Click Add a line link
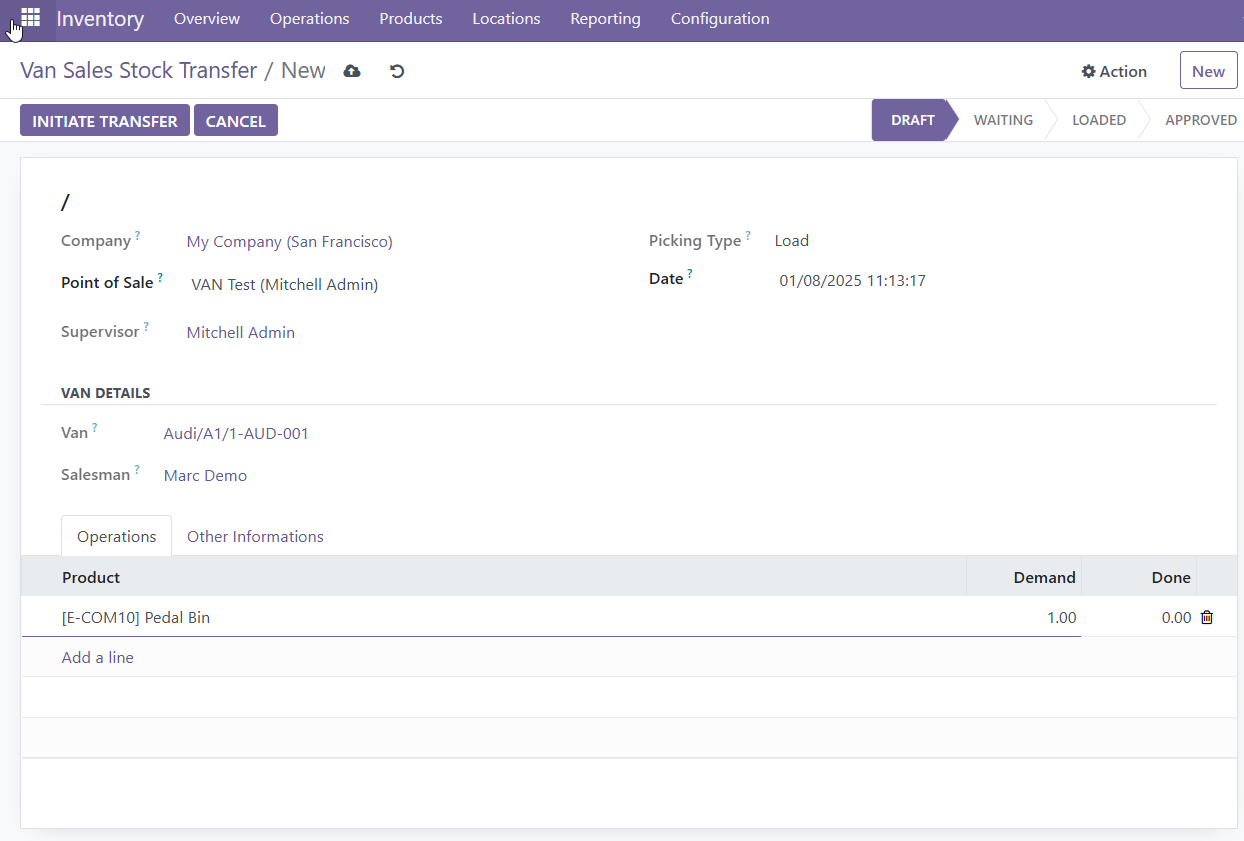This screenshot has height=841, width=1244. click(x=98, y=658)
